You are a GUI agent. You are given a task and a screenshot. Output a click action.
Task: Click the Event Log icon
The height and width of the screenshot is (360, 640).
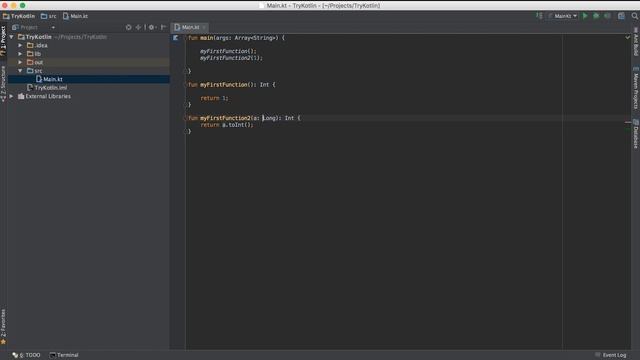[x=598, y=355]
